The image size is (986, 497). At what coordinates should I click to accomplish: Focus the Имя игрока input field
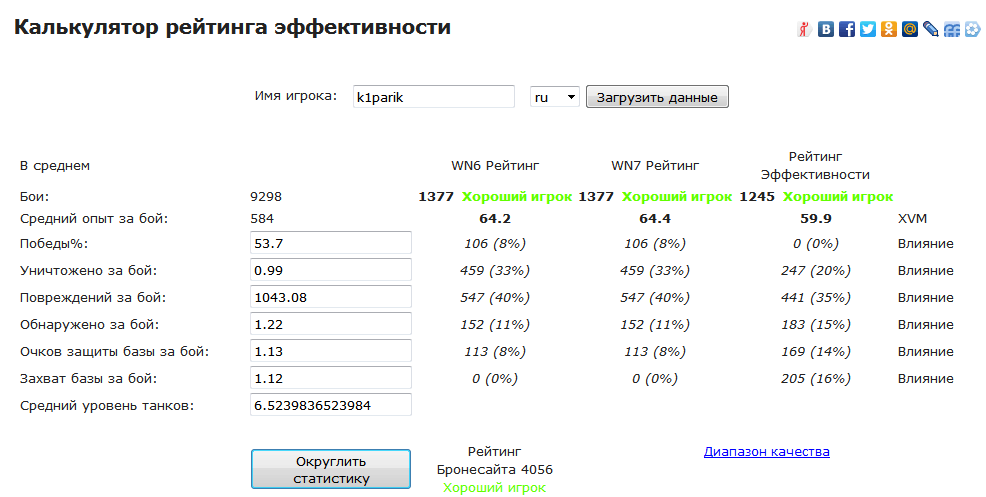tap(433, 97)
